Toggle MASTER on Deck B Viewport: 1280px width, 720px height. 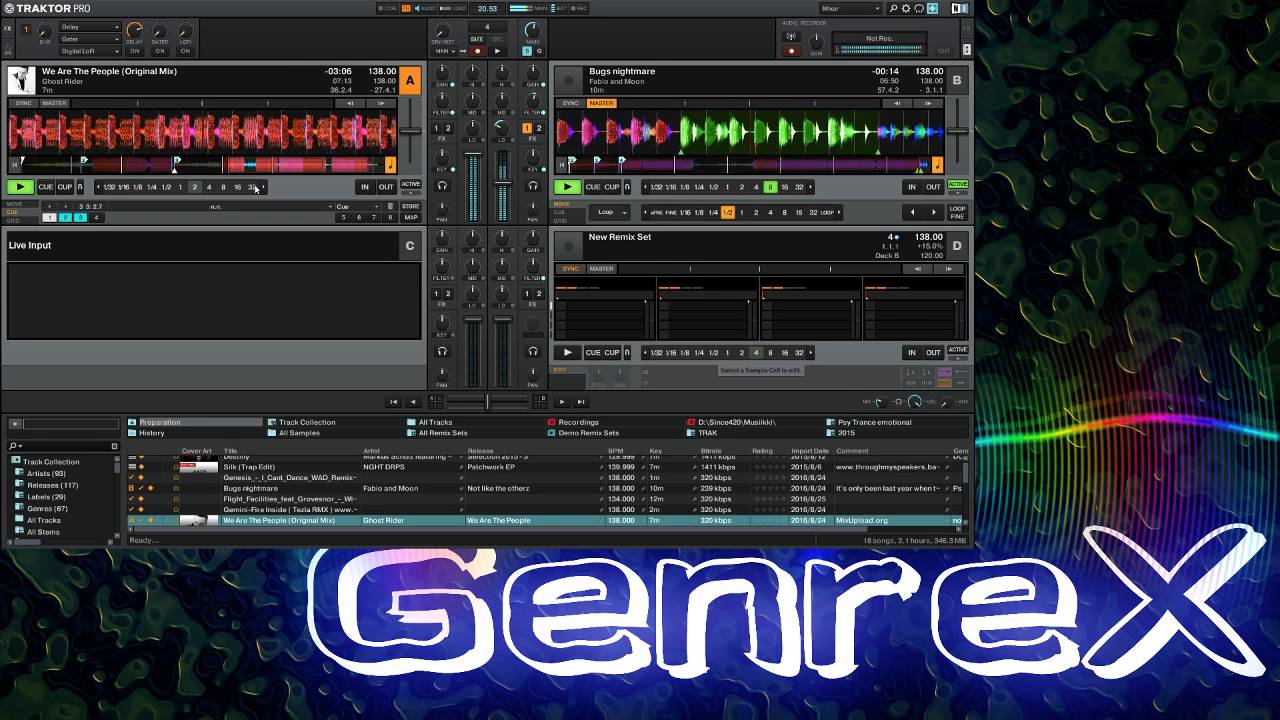(x=601, y=103)
